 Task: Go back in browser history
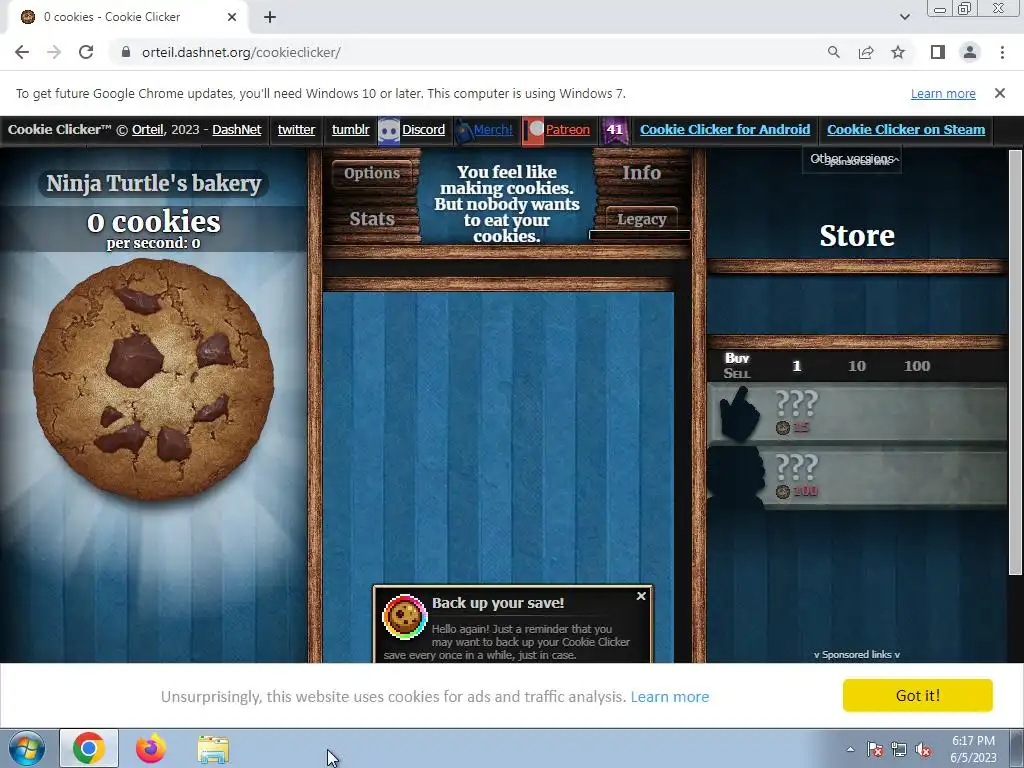pyautogui.click(x=22, y=52)
